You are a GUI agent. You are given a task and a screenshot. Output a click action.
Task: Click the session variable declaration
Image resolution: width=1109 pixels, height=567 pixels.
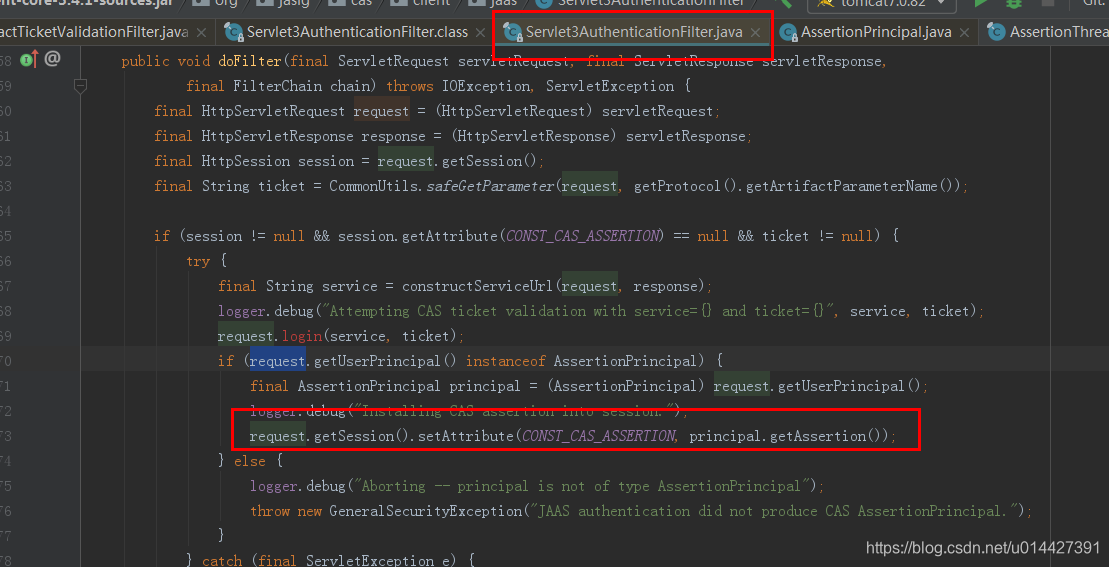click(x=326, y=161)
